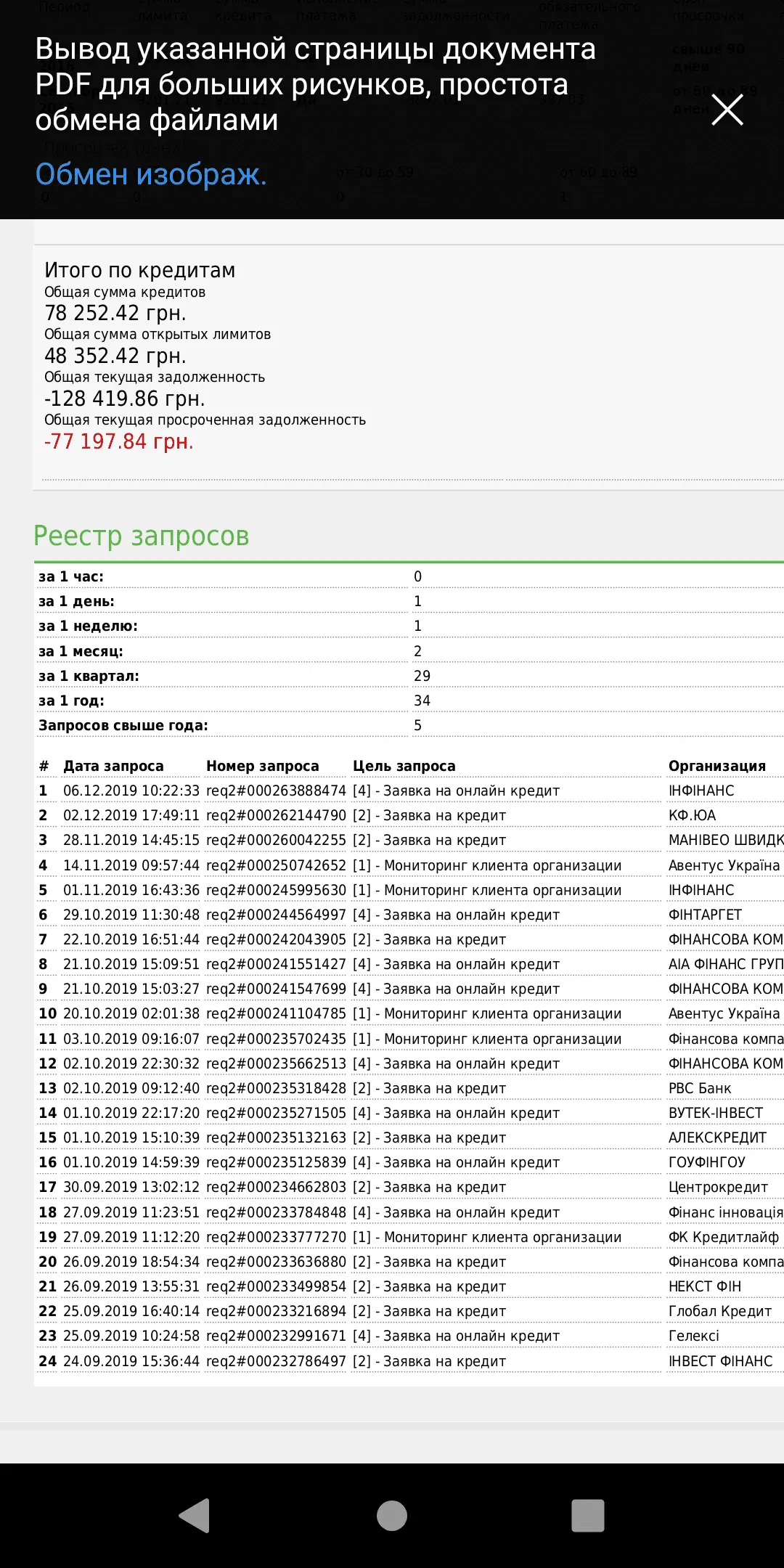Tap the 'Итого по кредитам' heading
784x1568 pixels.
[140, 270]
